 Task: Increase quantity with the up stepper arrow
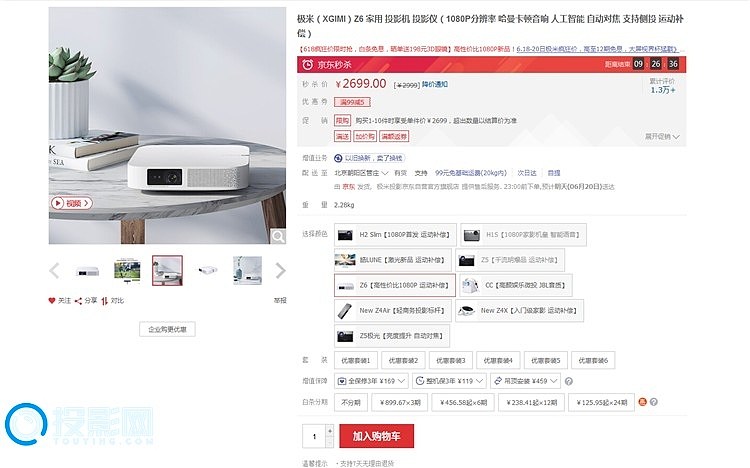[x=330, y=431]
